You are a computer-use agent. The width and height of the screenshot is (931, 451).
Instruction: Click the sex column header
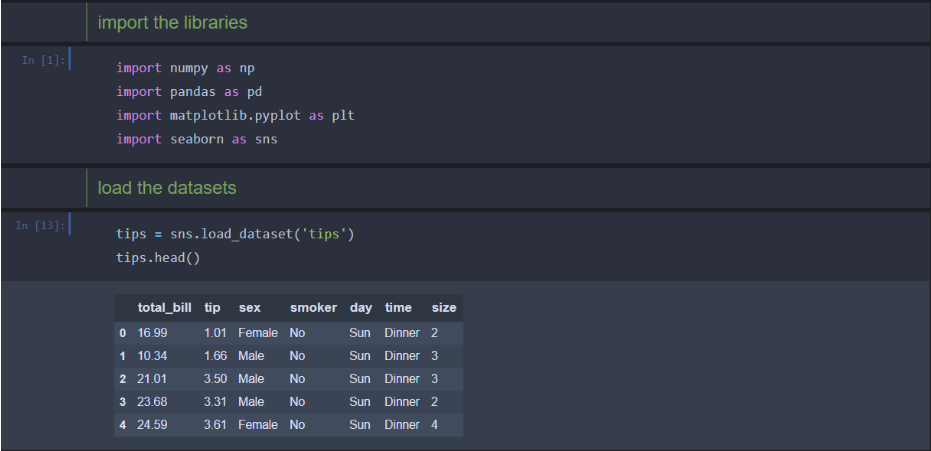(x=249, y=308)
